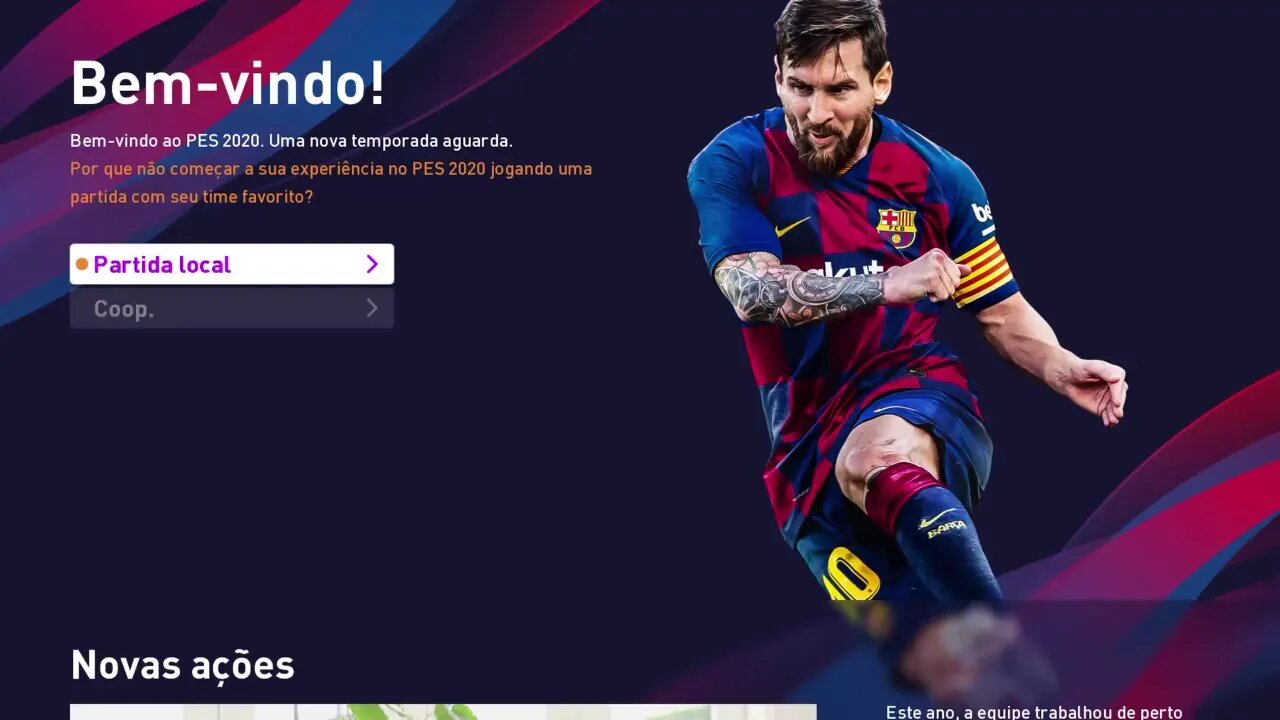This screenshot has height=720, width=1280.
Task: Click the chevron arrow on Coop. row
Action: pyautogui.click(x=372, y=308)
